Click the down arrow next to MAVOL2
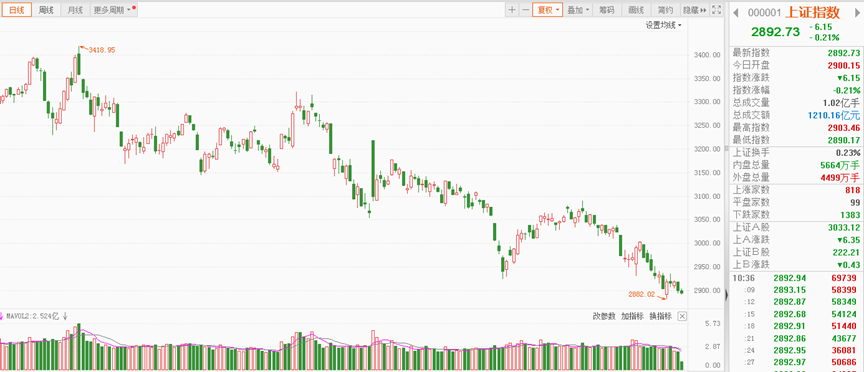Screen dimensions: 864x372 point(65,316)
